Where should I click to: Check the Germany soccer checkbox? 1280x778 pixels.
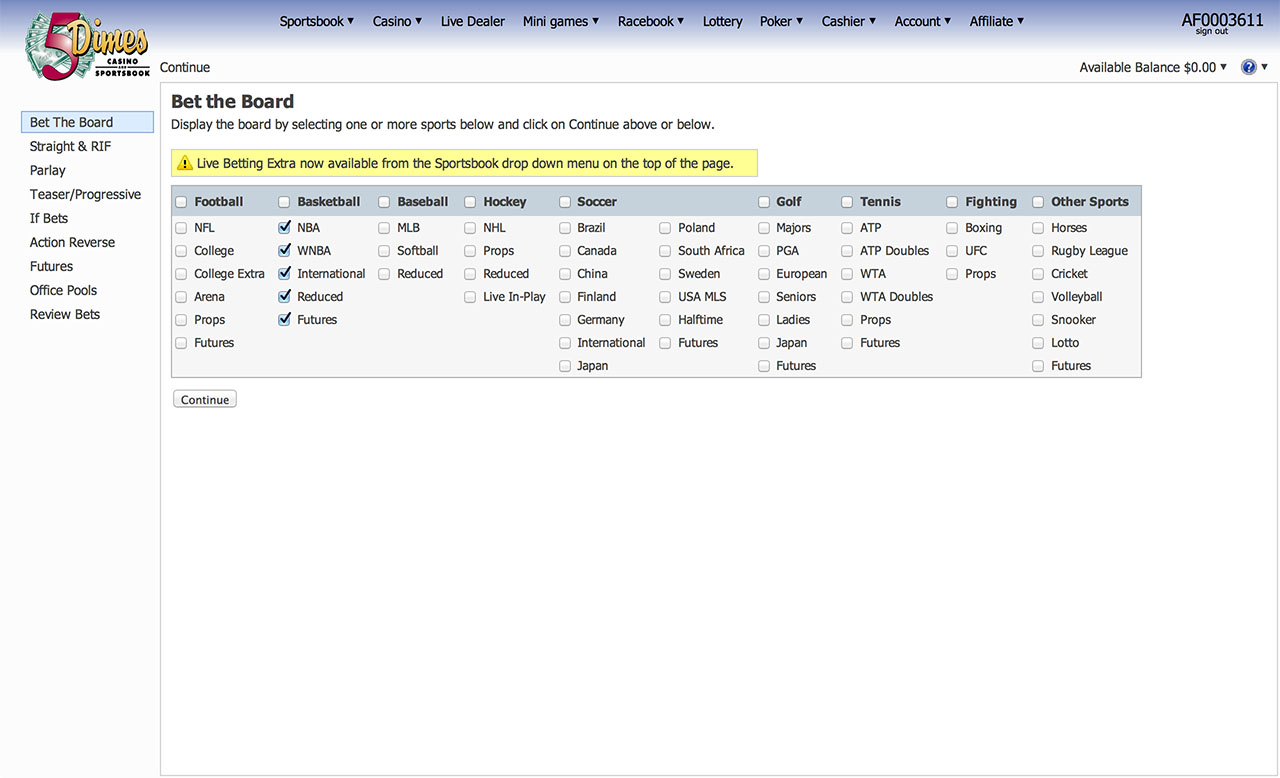coord(565,320)
